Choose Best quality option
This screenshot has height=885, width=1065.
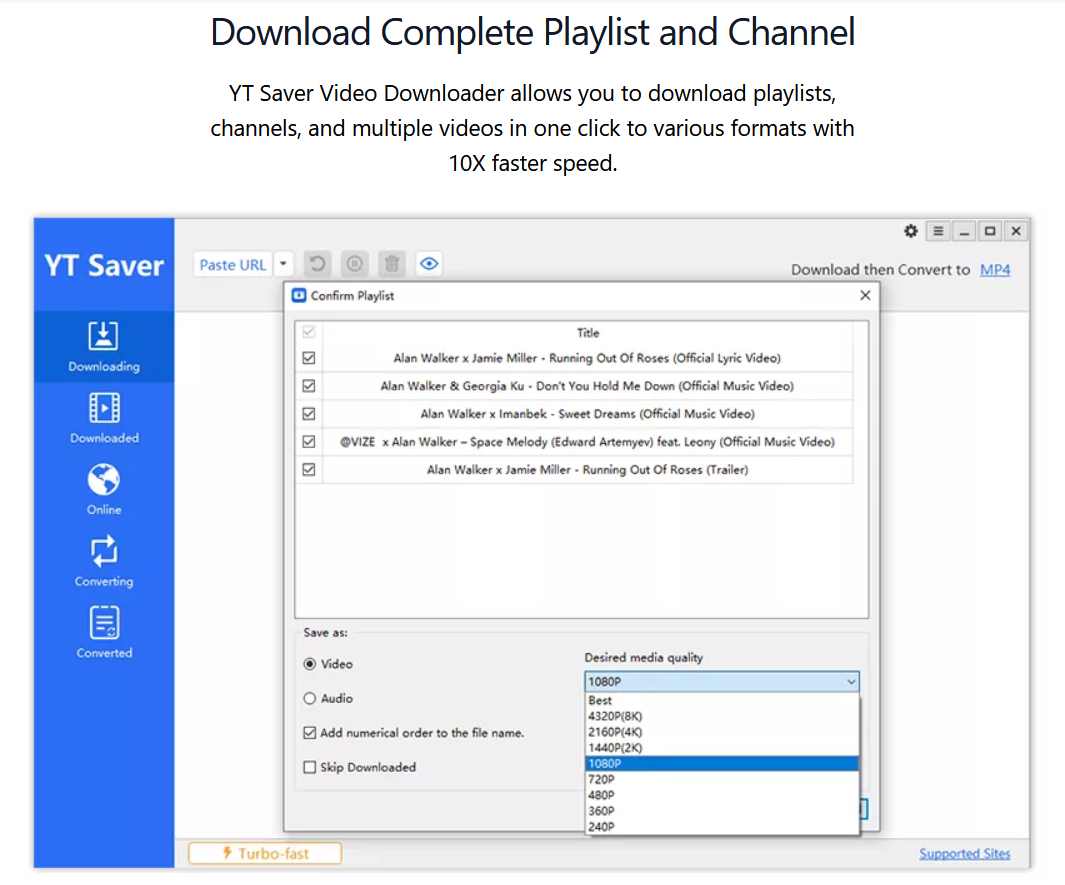click(x=721, y=700)
